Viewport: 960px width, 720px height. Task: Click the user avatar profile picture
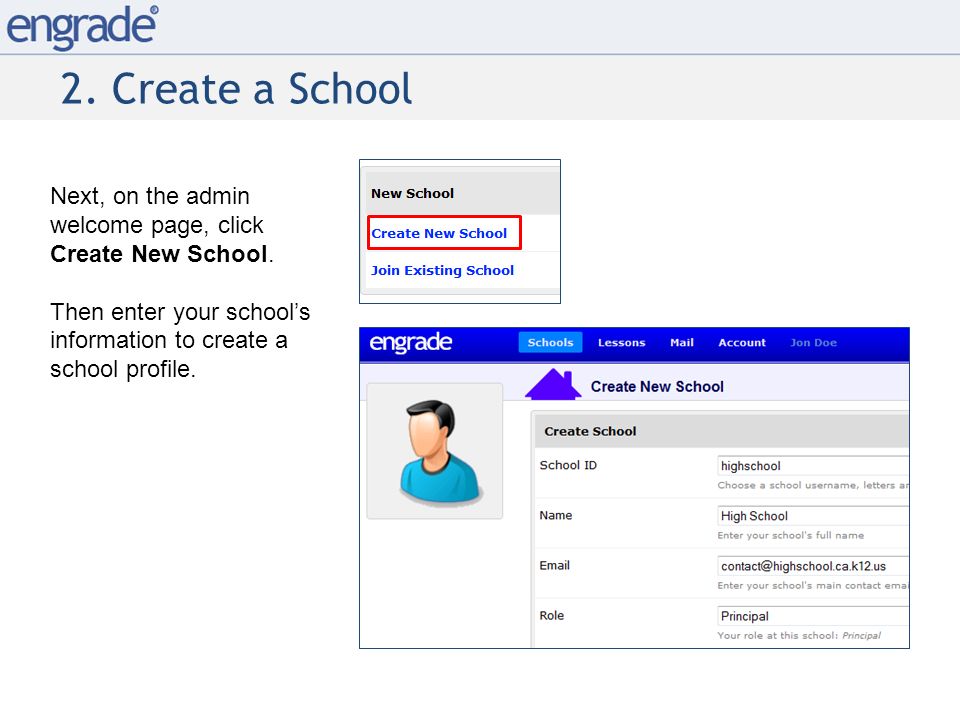click(x=435, y=451)
